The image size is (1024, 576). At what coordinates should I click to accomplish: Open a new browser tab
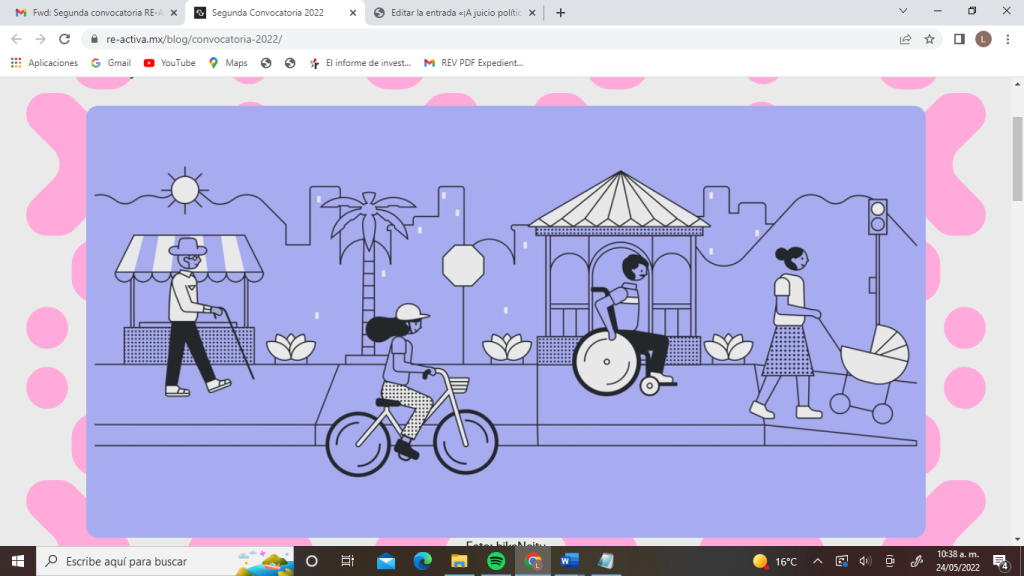click(x=560, y=13)
